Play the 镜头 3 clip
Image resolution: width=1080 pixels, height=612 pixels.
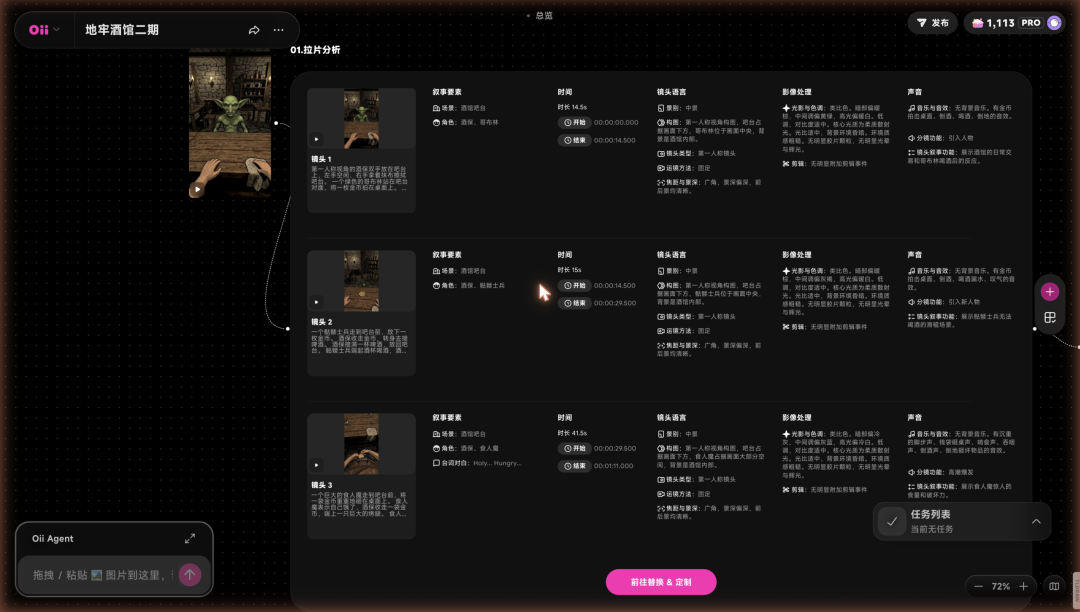coord(316,465)
